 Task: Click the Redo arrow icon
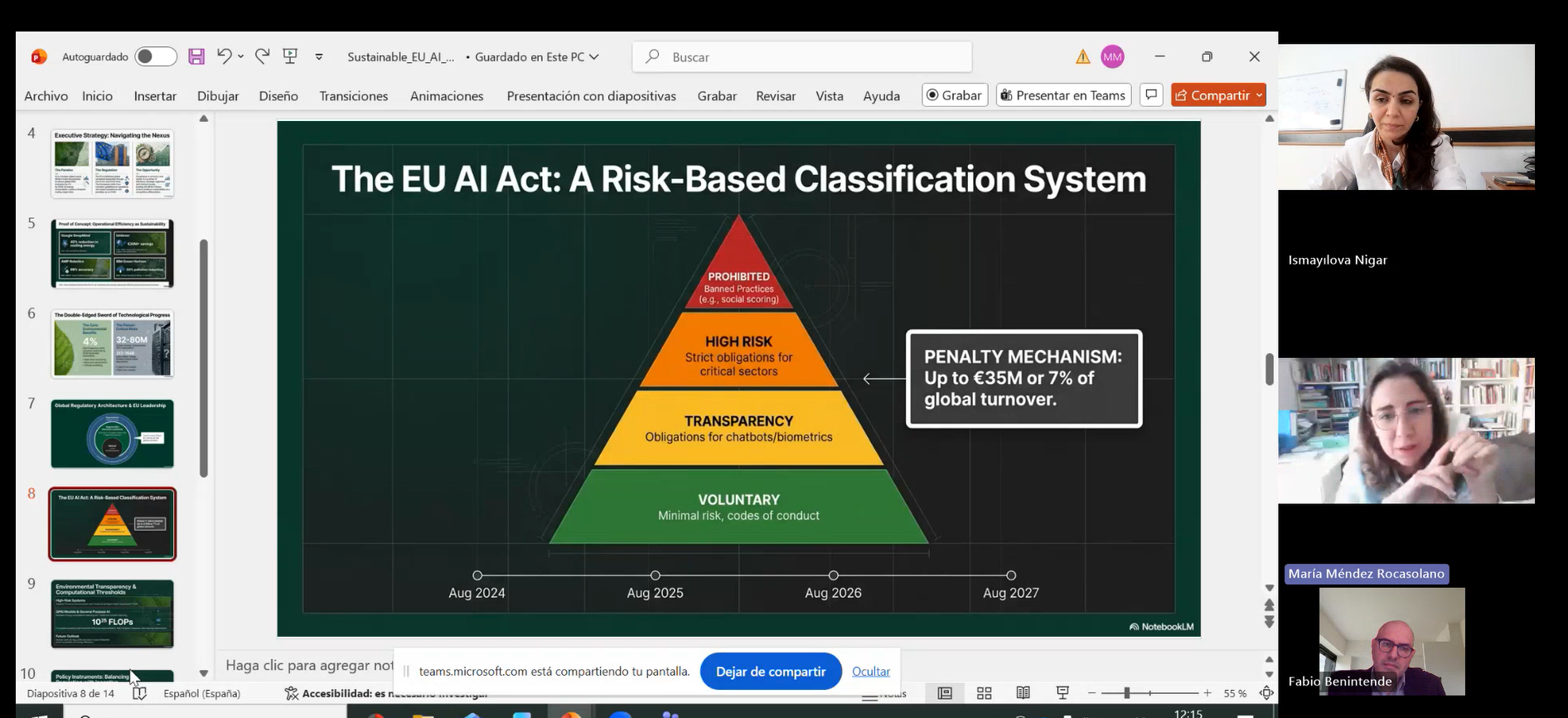(x=263, y=56)
